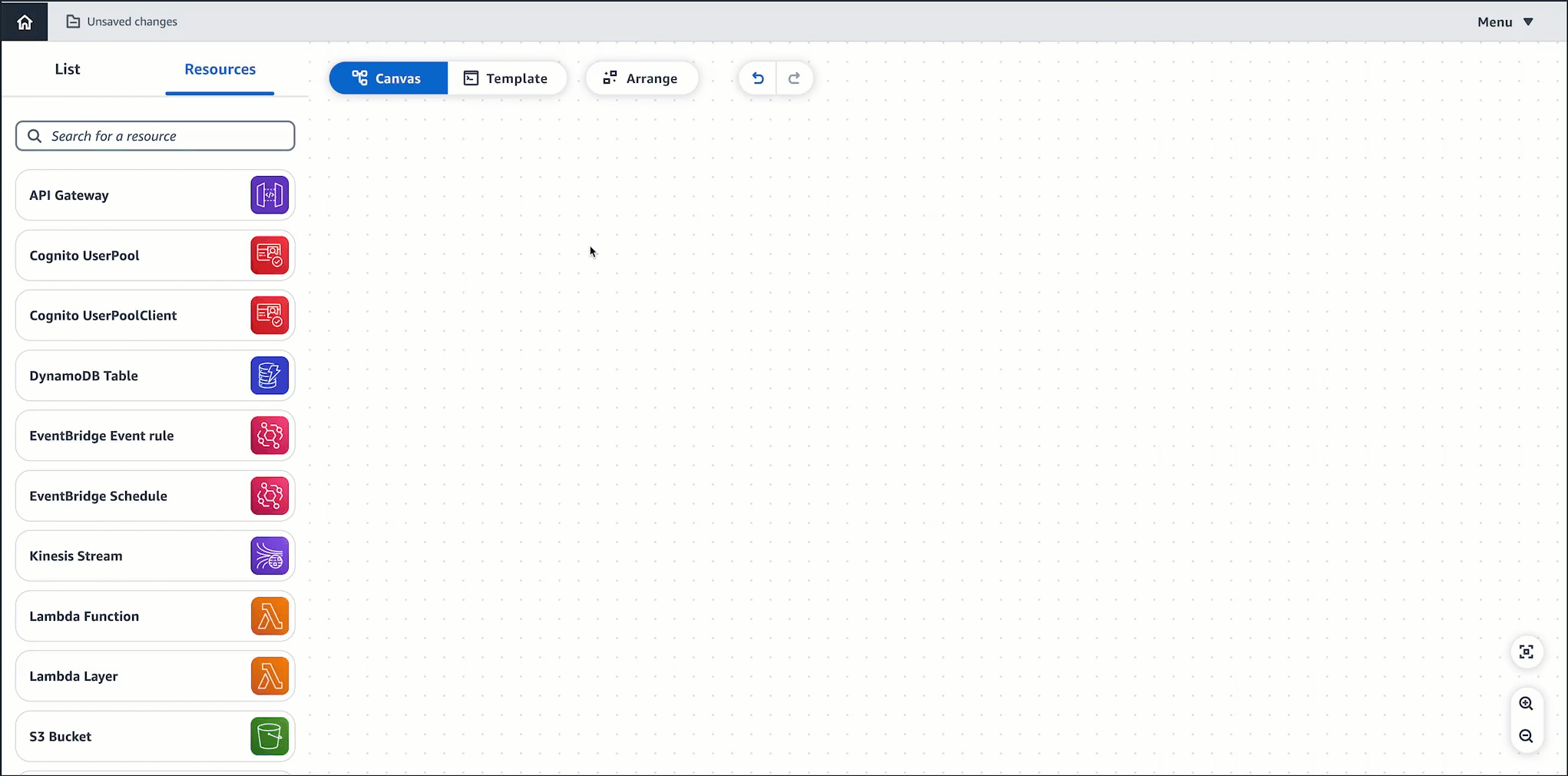Switch to the List tab
The height and width of the screenshot is (776, 1568).
click(x=67, y=68)
